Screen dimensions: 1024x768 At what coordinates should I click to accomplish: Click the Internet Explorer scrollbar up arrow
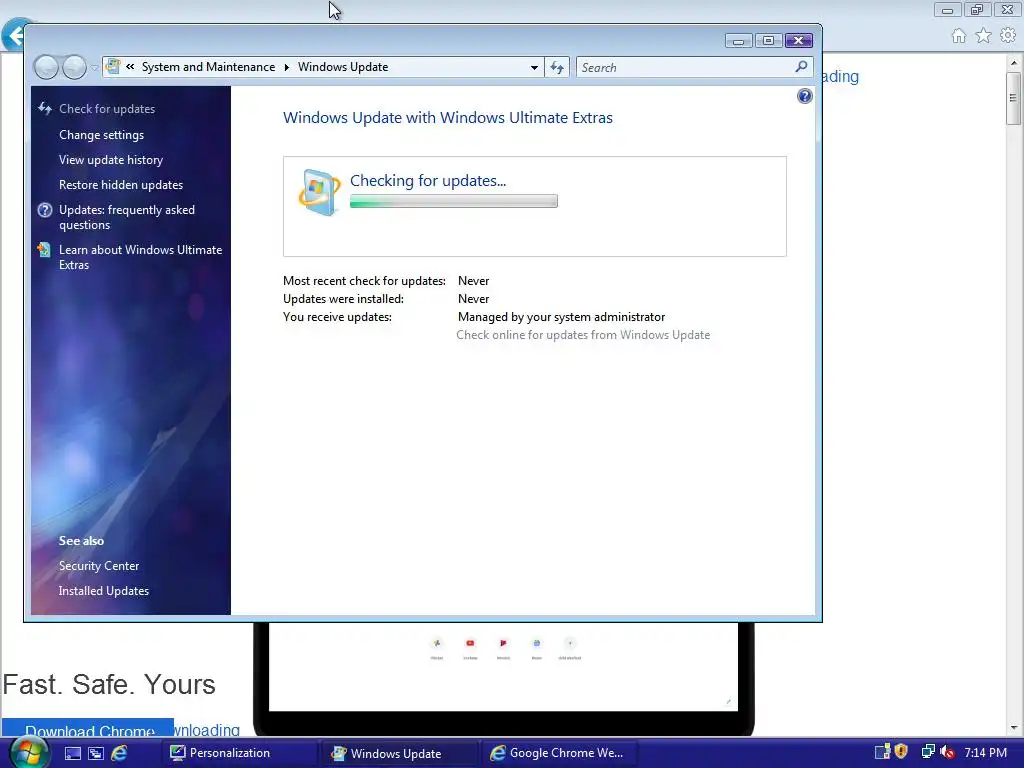click(x=1014, y=63)
